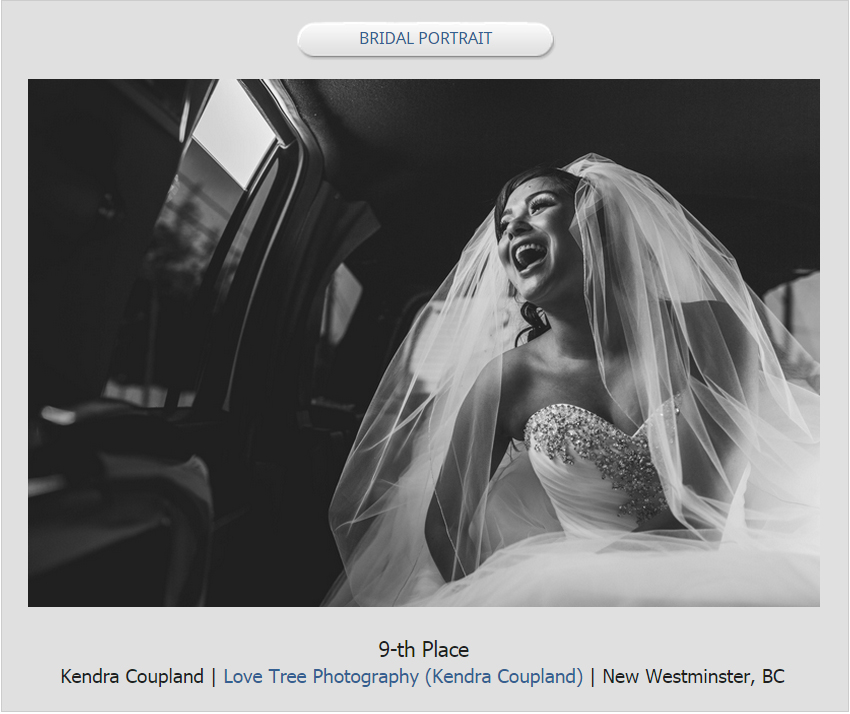Click the BRIDAL PORTRAIT button
The width and height of the screenshot is (850, 714).
(425, 39)
